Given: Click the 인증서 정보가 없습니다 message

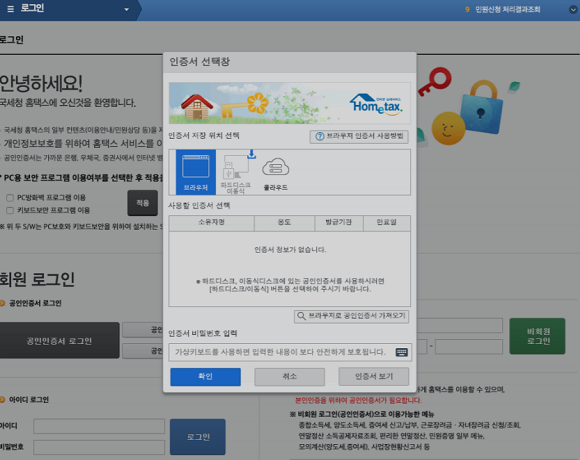Looking at the screenshot, I should tap(290, 250).
